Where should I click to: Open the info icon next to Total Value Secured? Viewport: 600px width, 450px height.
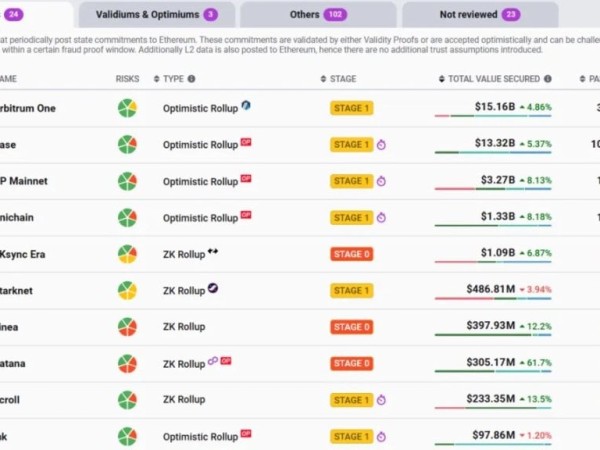coord(548,79)
